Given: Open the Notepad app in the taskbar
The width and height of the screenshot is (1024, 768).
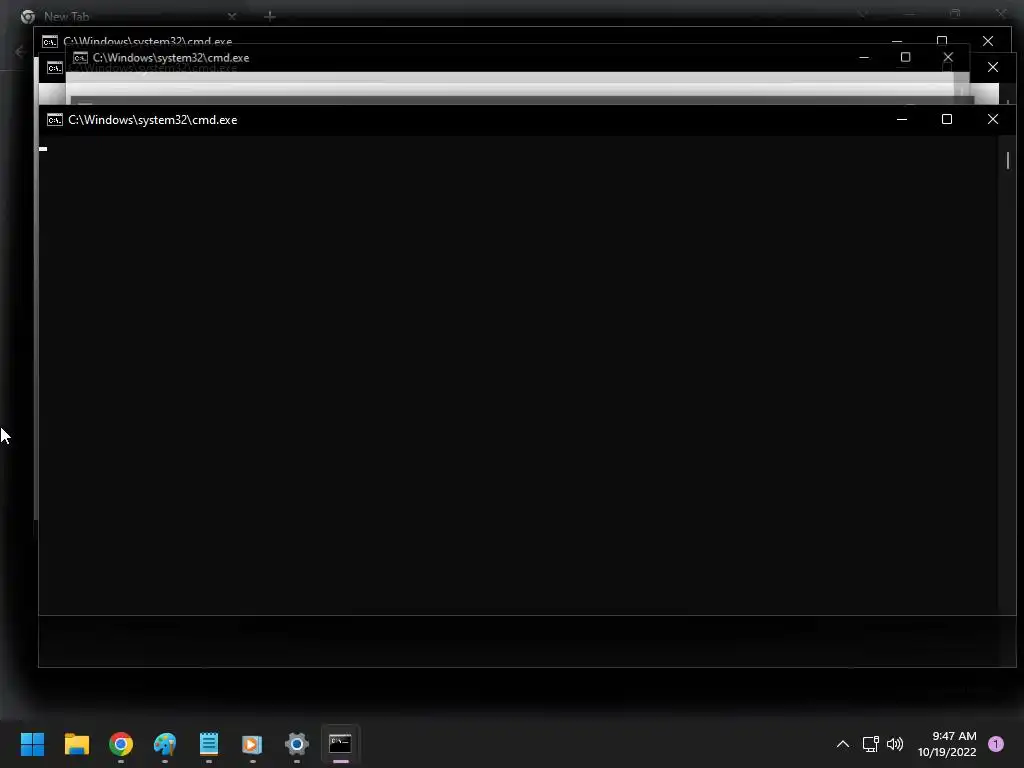Looking at the screenshot, I should click(209, 744).
